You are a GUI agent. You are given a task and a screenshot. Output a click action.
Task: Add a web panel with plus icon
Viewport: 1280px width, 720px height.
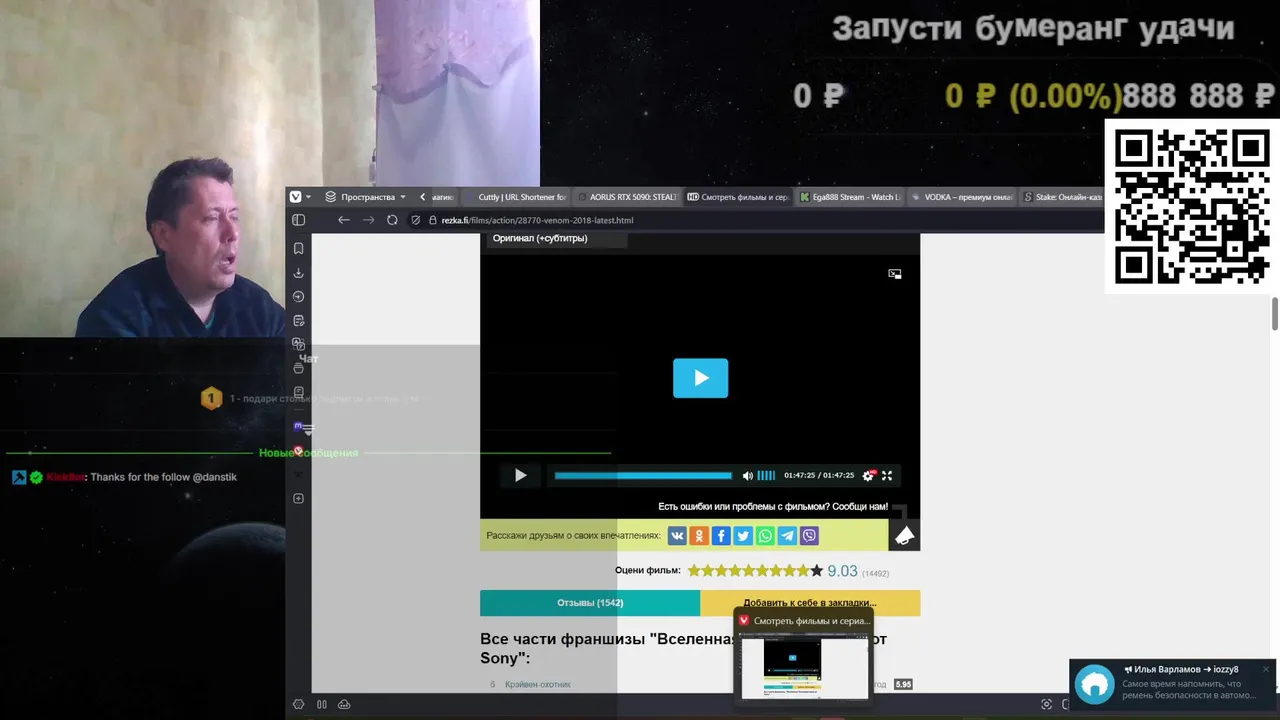pyautogui.click(x=298, y=498)
